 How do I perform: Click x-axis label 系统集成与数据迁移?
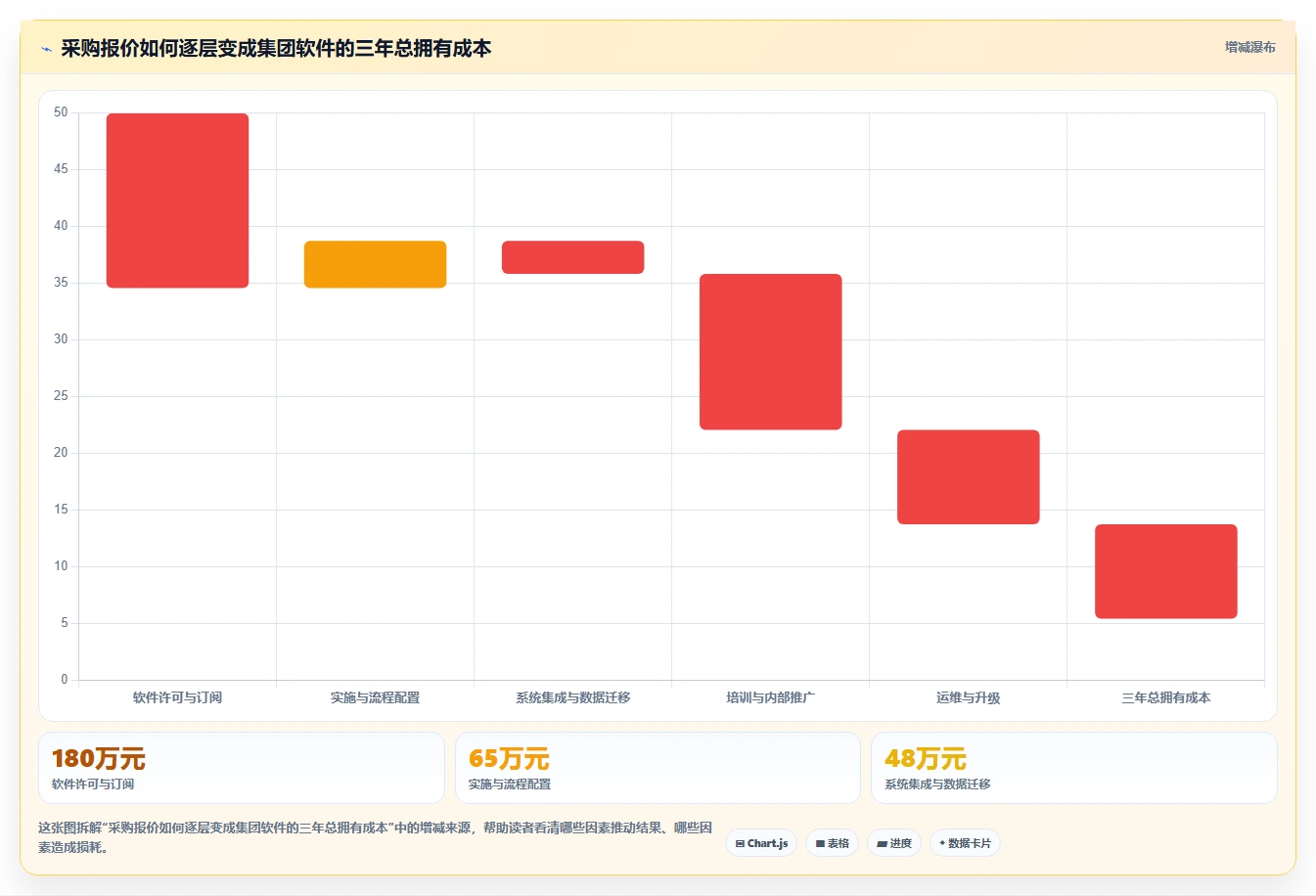click(572, 697)
